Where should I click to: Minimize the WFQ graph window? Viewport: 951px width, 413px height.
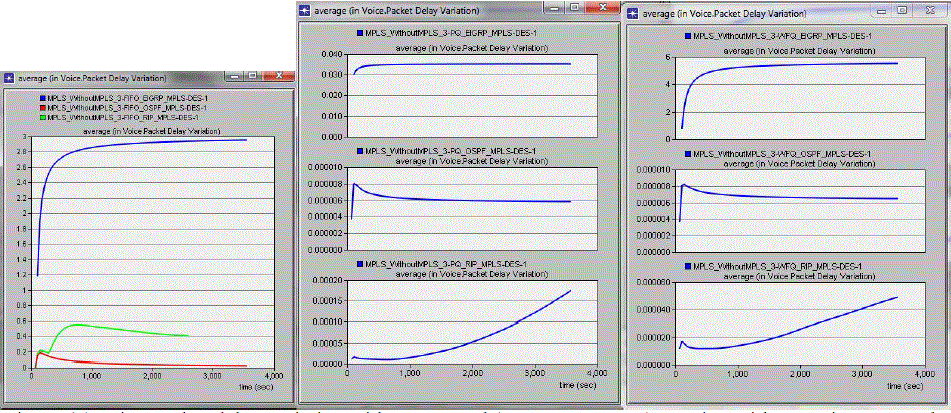(x=879, y=9)
